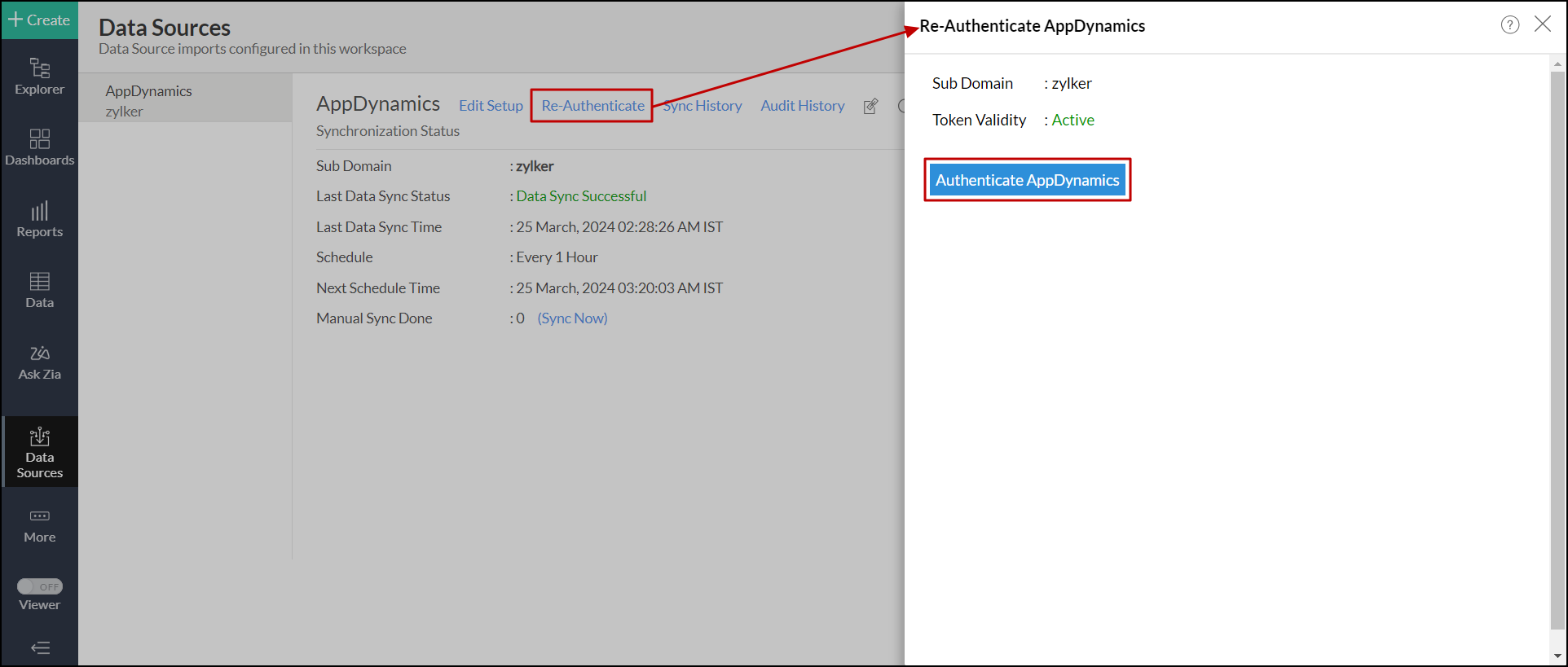Click the Last Data Sync Time value
This screenshot has height=667, width=1568.
click(619, 227)
